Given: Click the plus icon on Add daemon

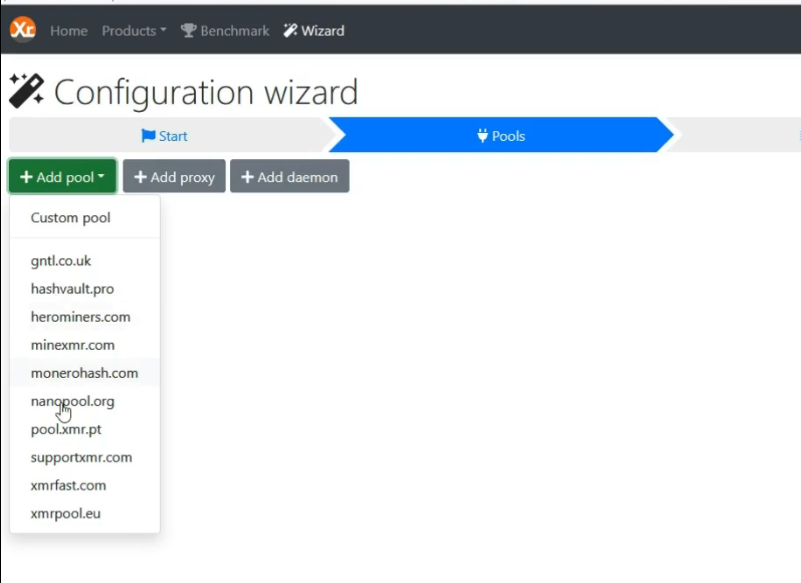Looking at the screenshot, I should point(247,177).
